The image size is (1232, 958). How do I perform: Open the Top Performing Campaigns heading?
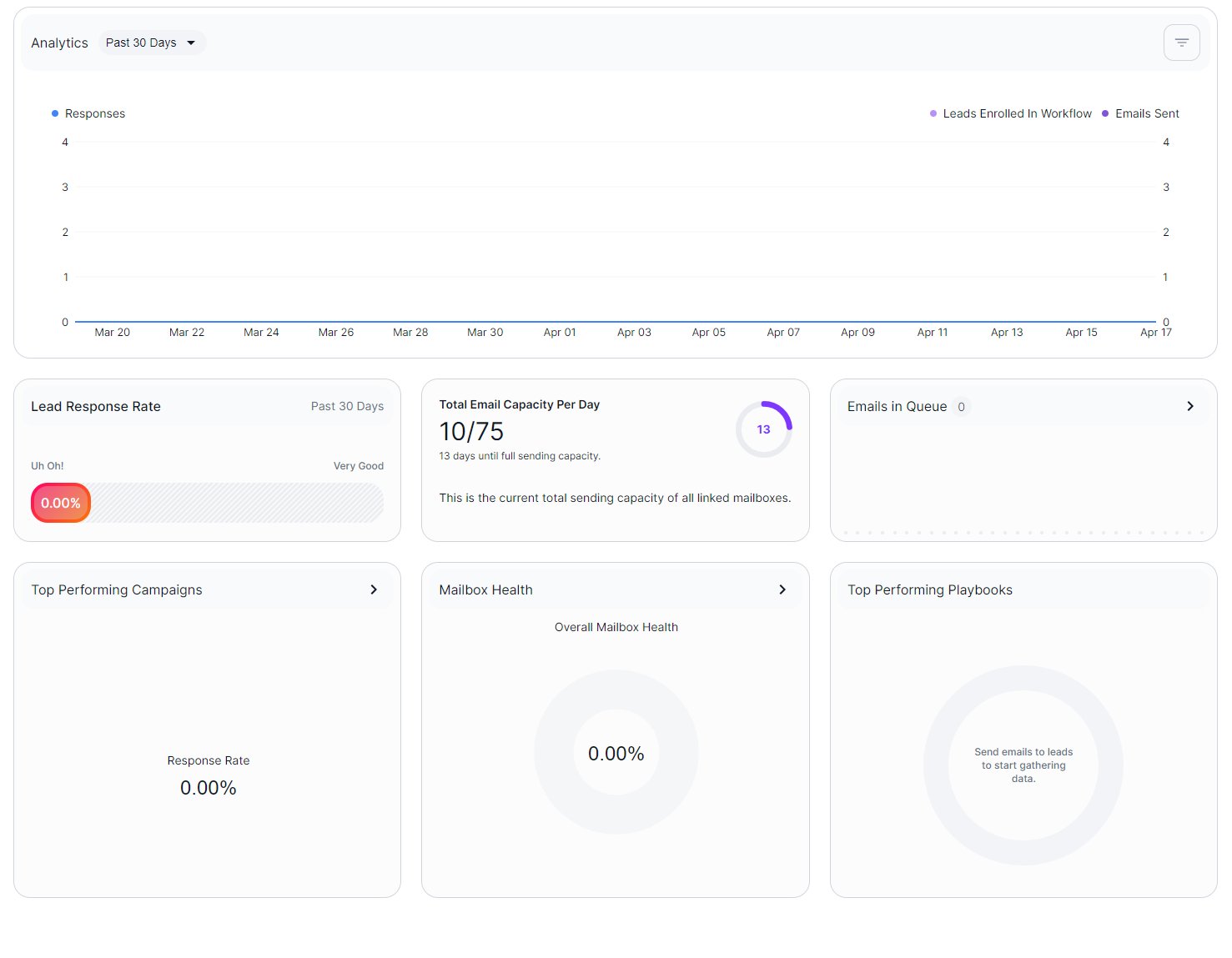click(x=117, y=589)
